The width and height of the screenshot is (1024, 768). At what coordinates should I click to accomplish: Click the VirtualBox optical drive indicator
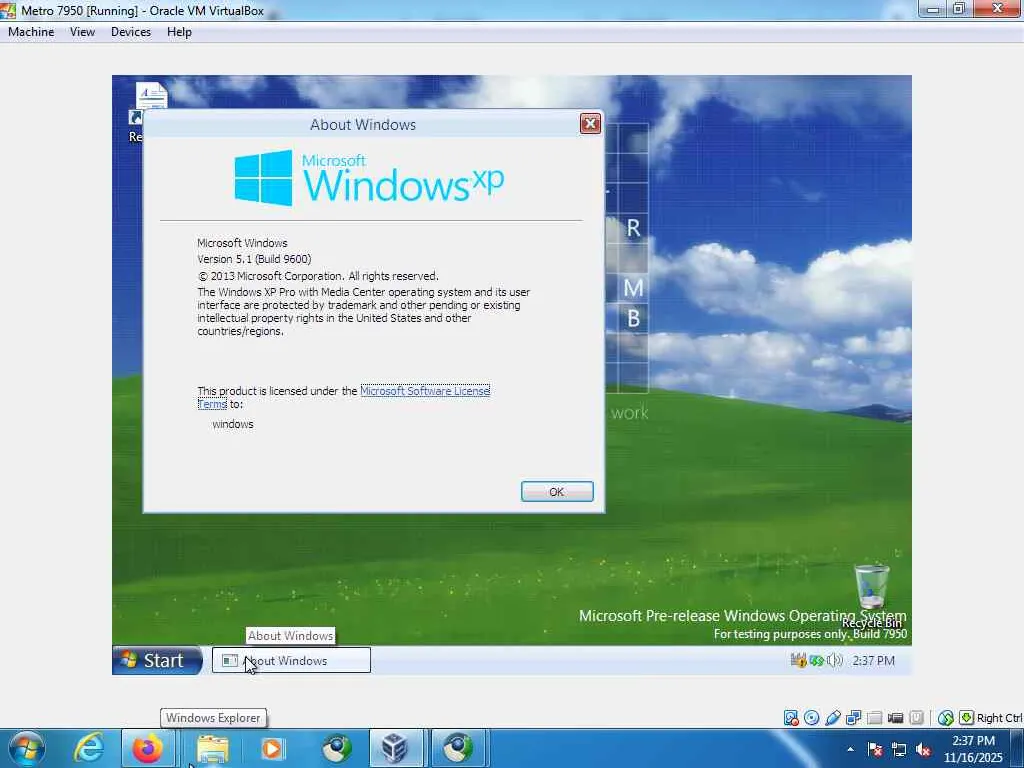pyautogui.click(x=812, y=718)
